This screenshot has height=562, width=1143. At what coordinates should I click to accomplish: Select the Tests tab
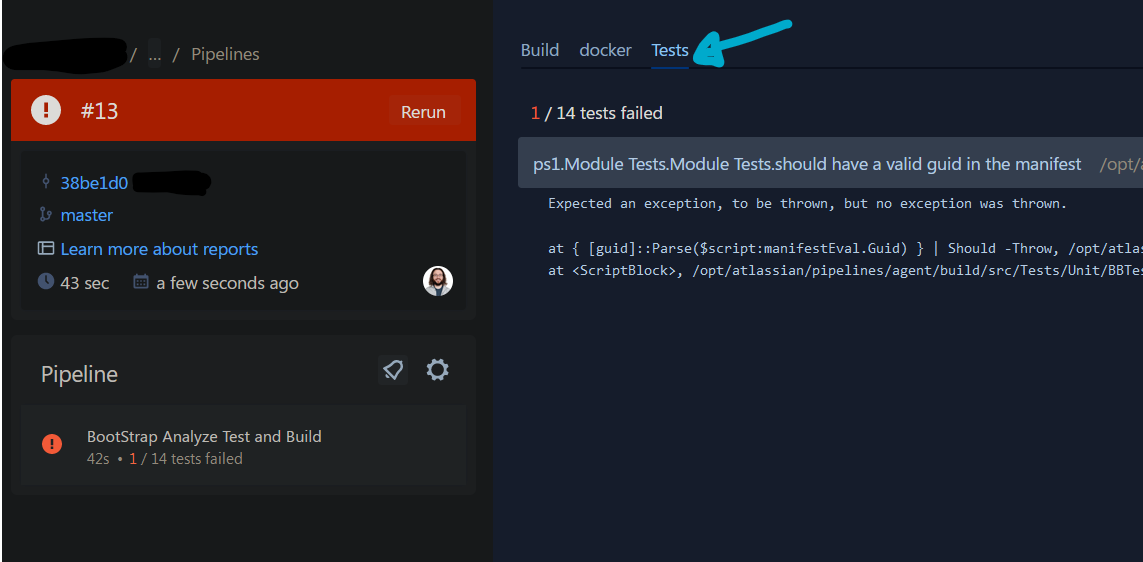(x=670, y=50)
